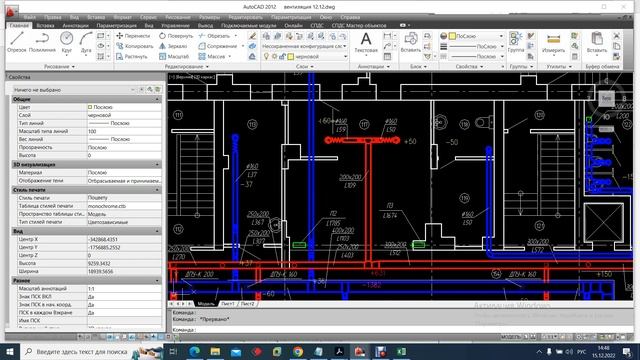Click the eraser icon in Редактирование panel

(x=252, y=46)
